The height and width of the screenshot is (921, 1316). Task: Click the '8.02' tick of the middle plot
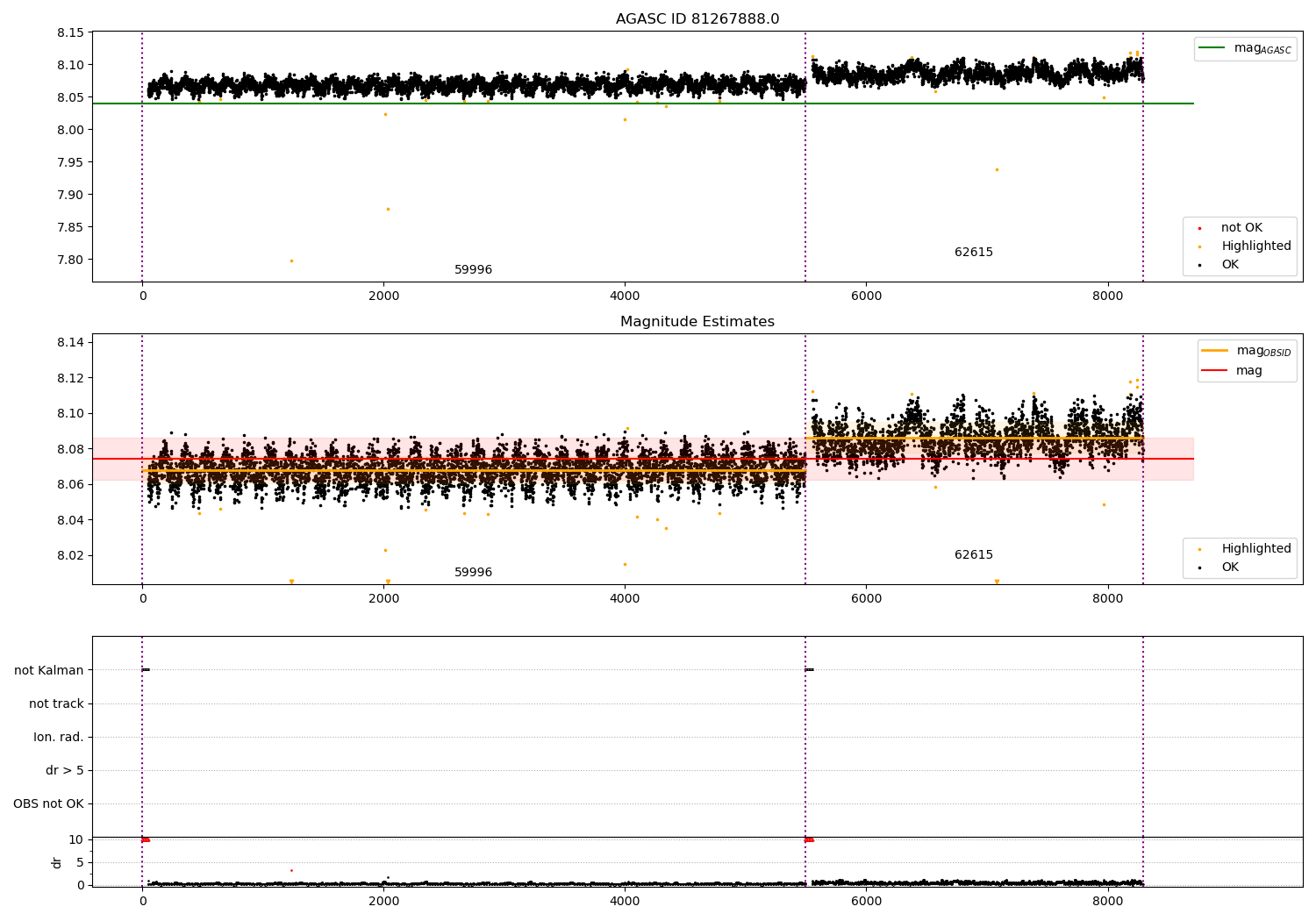pyautogui.click(x=70, y=555)
